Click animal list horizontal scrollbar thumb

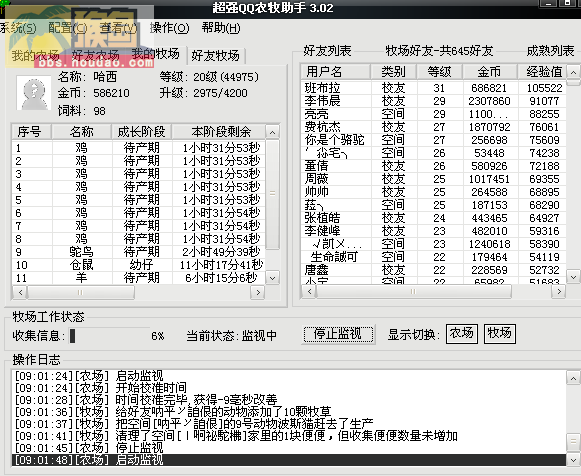[81, 292]
